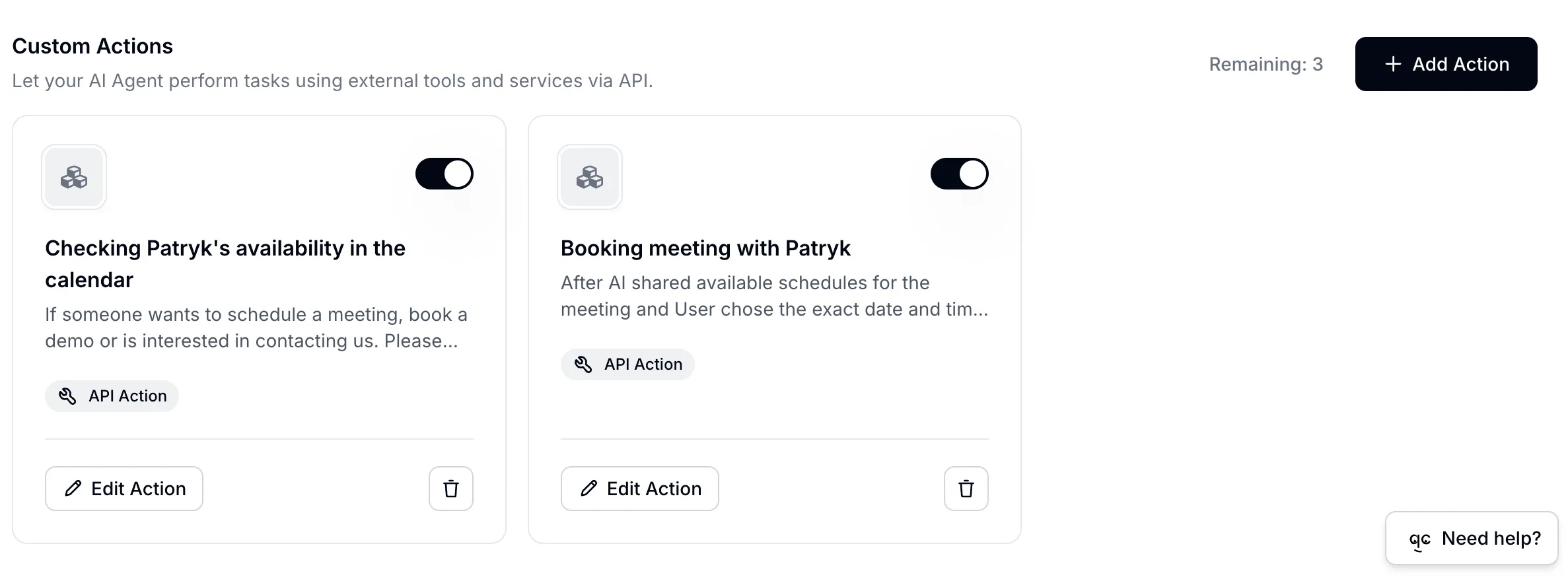The width and height of the screenshot is (1568, 585).
Task: Click the Custom Actions subtitle about external tools
Action: coord(332,81)
